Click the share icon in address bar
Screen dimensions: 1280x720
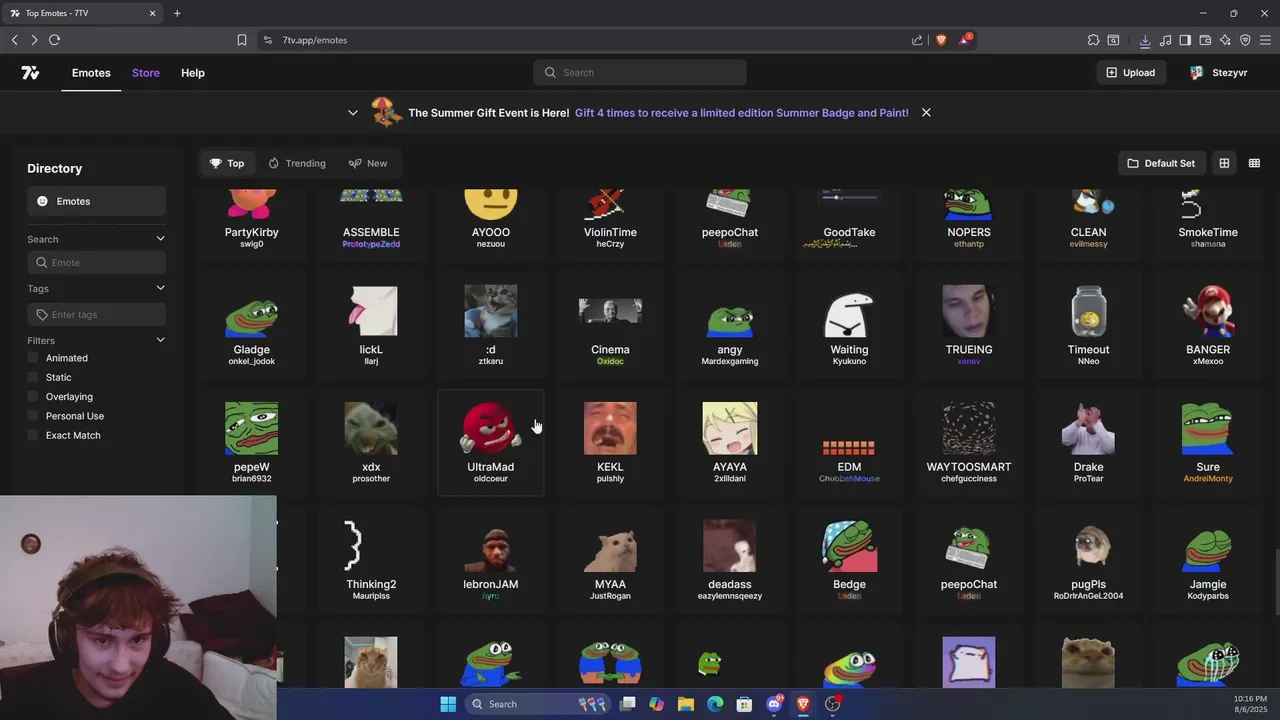pyautogui.click(x=917, y=40)
